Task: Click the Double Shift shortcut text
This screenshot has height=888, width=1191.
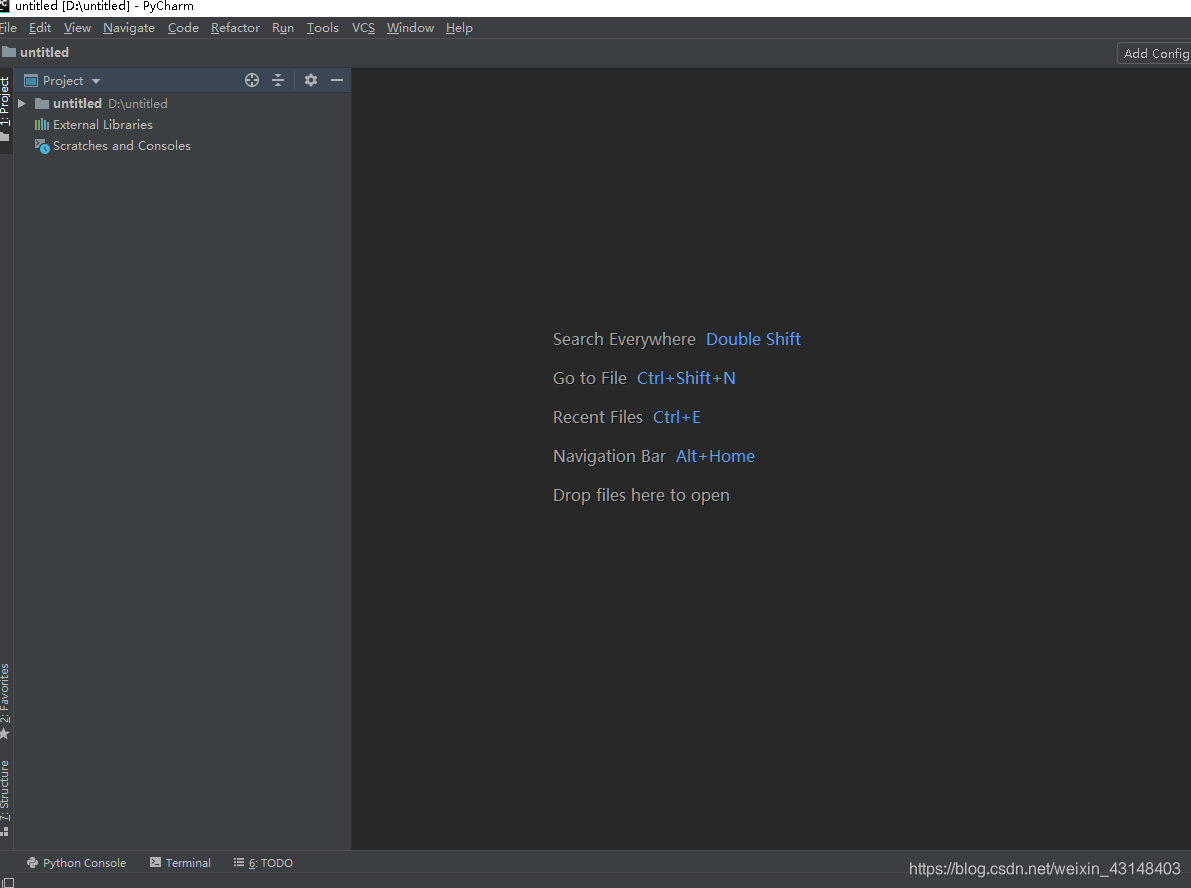Action: (x=753, y=339)
